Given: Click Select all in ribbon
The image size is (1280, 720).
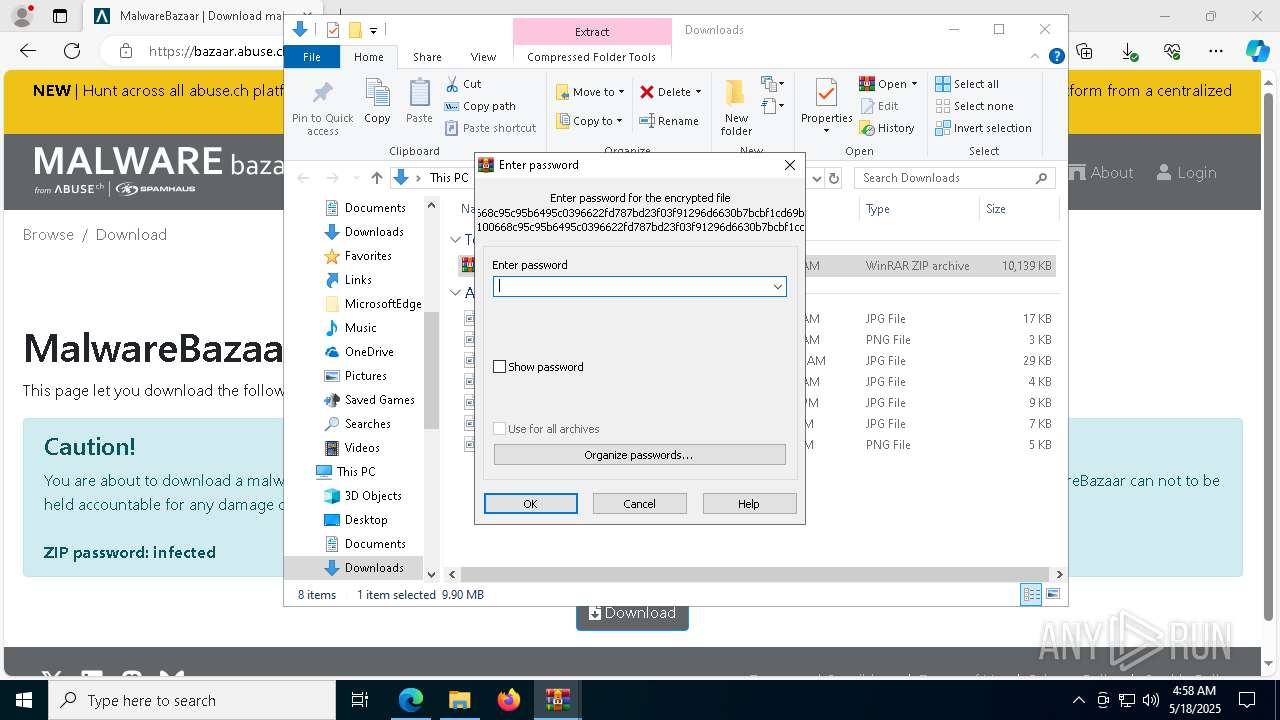Looking at the screenshot, I should click(967, 84).
